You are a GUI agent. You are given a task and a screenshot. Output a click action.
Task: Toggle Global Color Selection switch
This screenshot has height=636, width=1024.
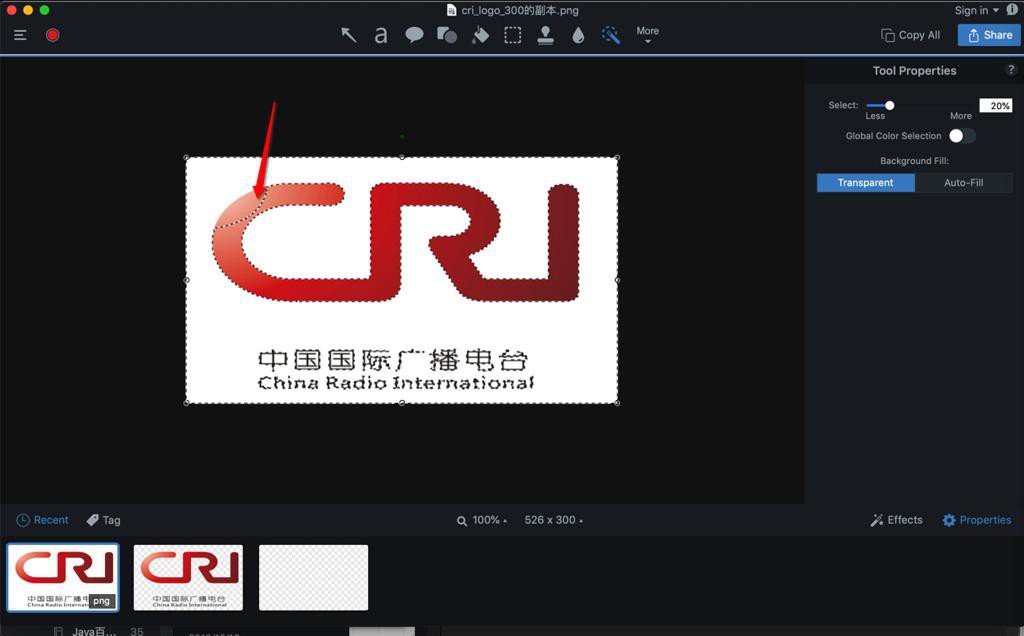[962, 136]
